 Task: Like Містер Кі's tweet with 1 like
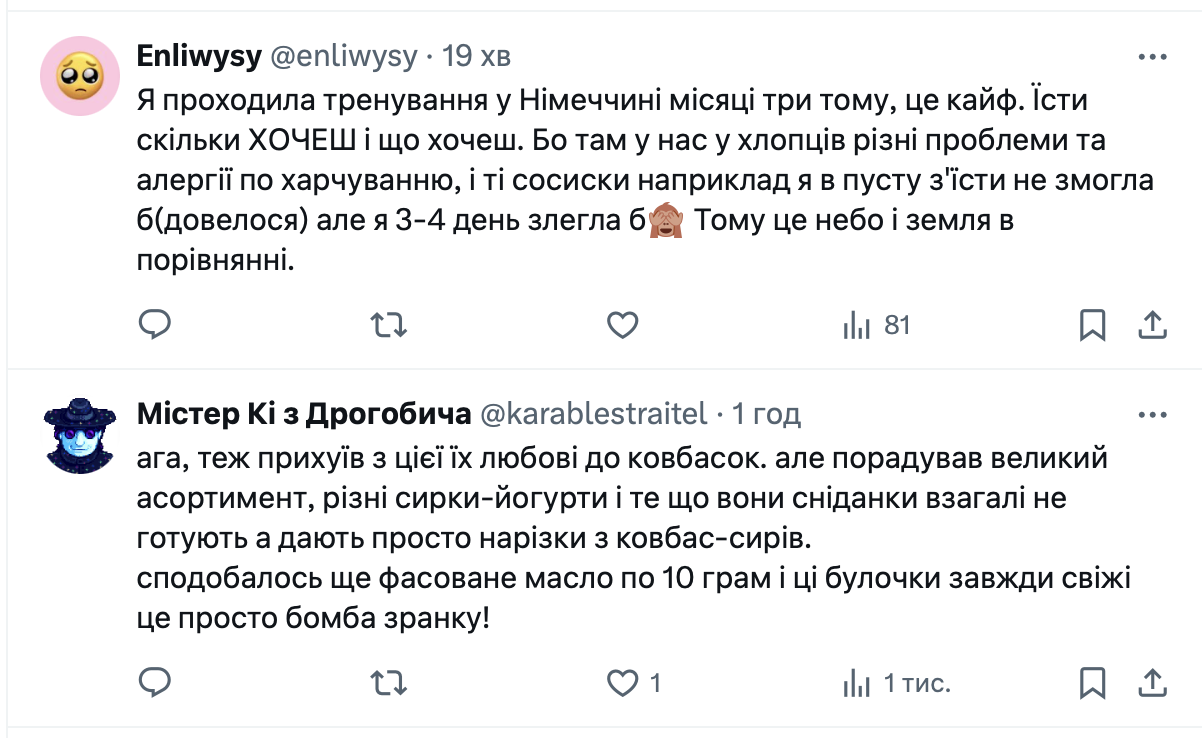point(623,683)
